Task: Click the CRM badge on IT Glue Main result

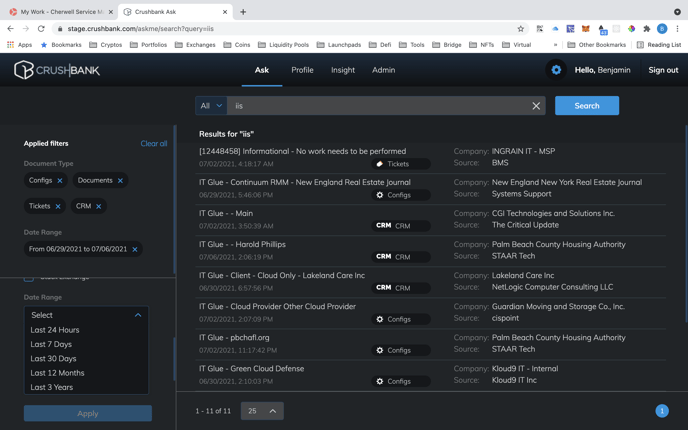Action: click(401, 226)
